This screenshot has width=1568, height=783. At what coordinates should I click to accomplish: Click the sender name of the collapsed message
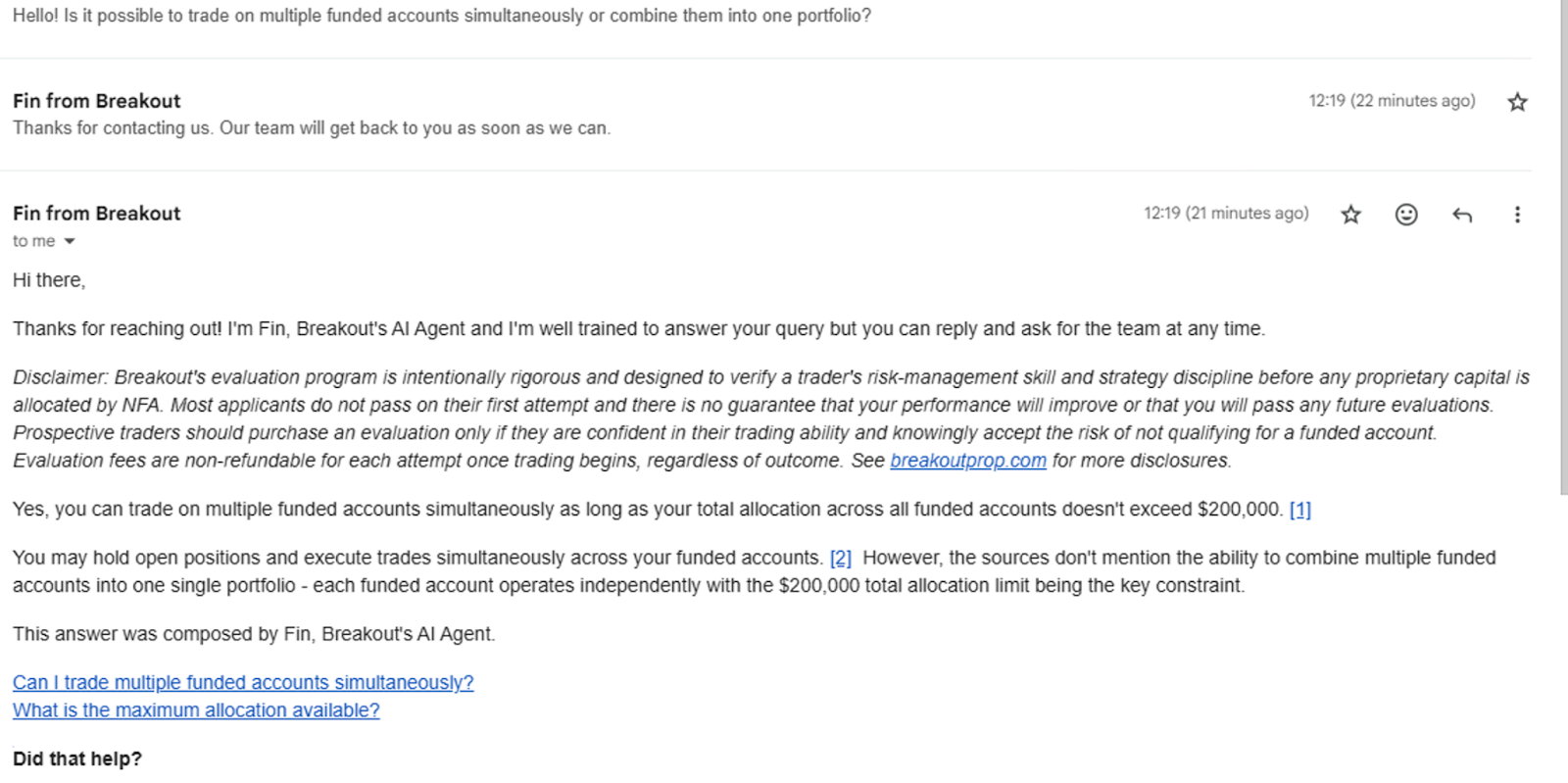pos(97,101)
